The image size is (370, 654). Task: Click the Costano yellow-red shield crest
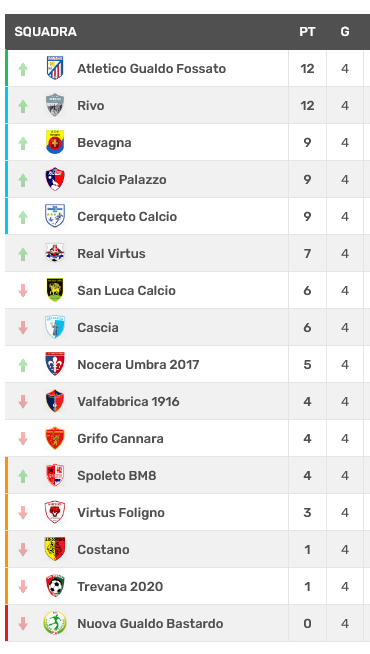(55, 549)
